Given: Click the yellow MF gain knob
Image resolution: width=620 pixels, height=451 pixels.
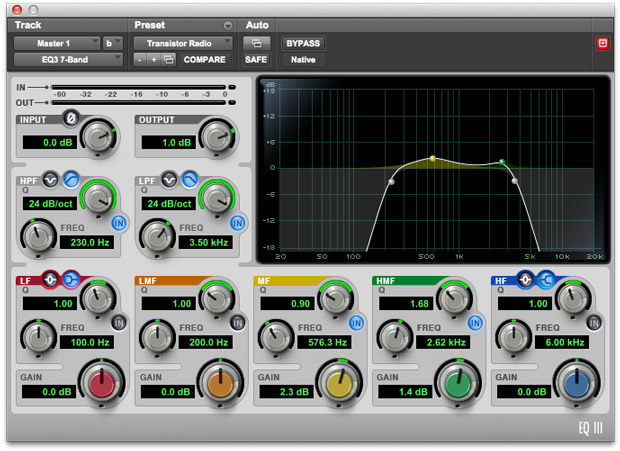Looking at the screenshot, I should (339, 383).
